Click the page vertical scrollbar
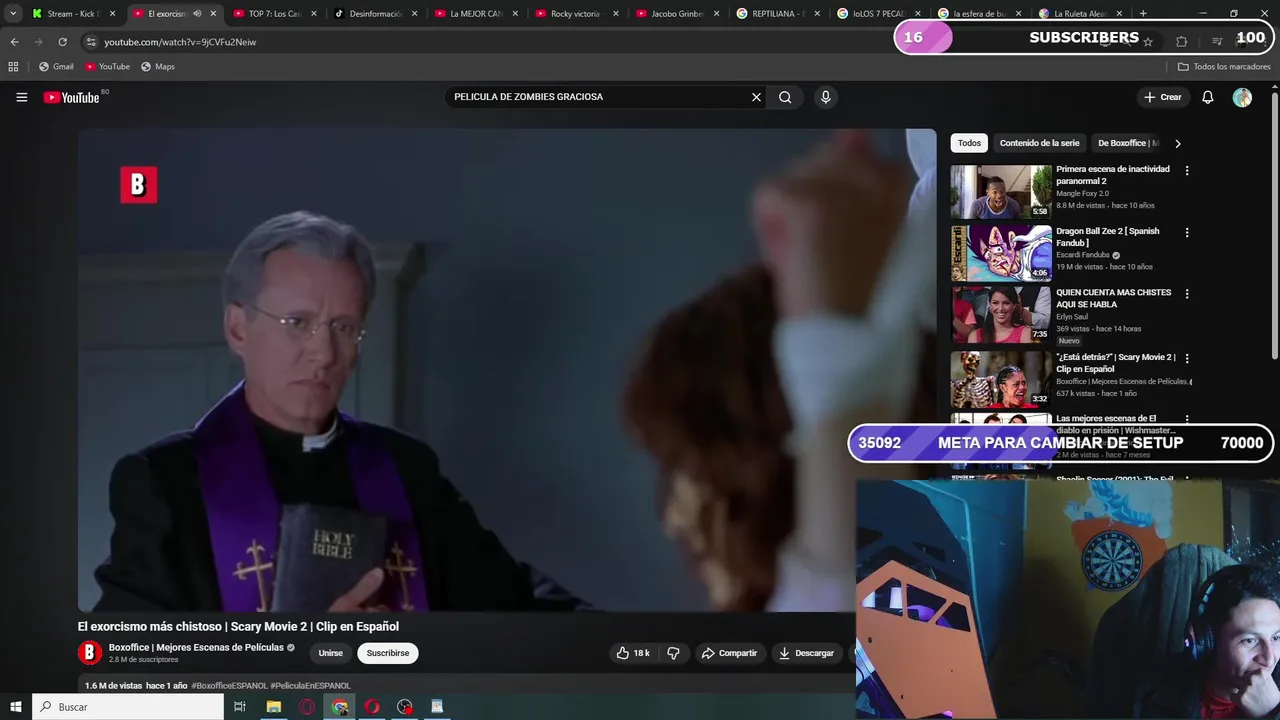 1275,225
